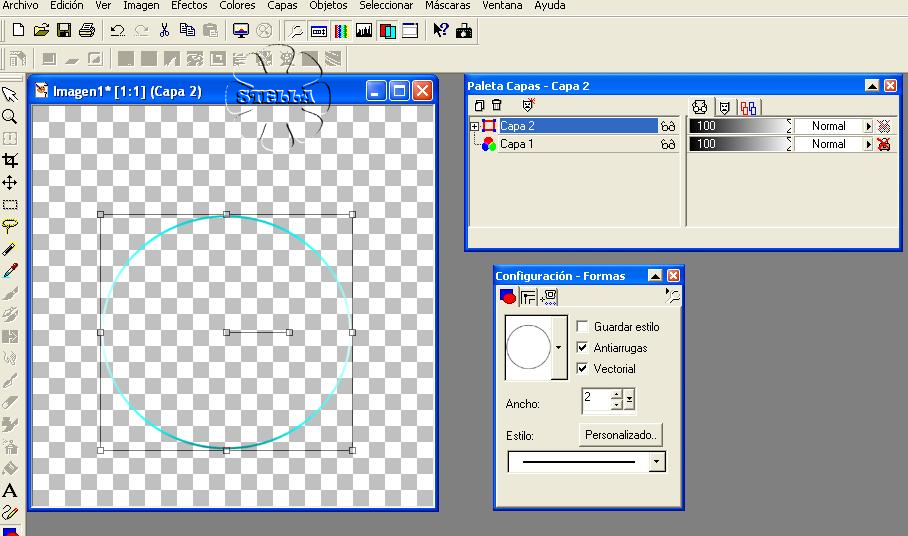Screen dimensions: 908x536
Task: Open the line style dropdown arrow
Action: pos(657,462)
